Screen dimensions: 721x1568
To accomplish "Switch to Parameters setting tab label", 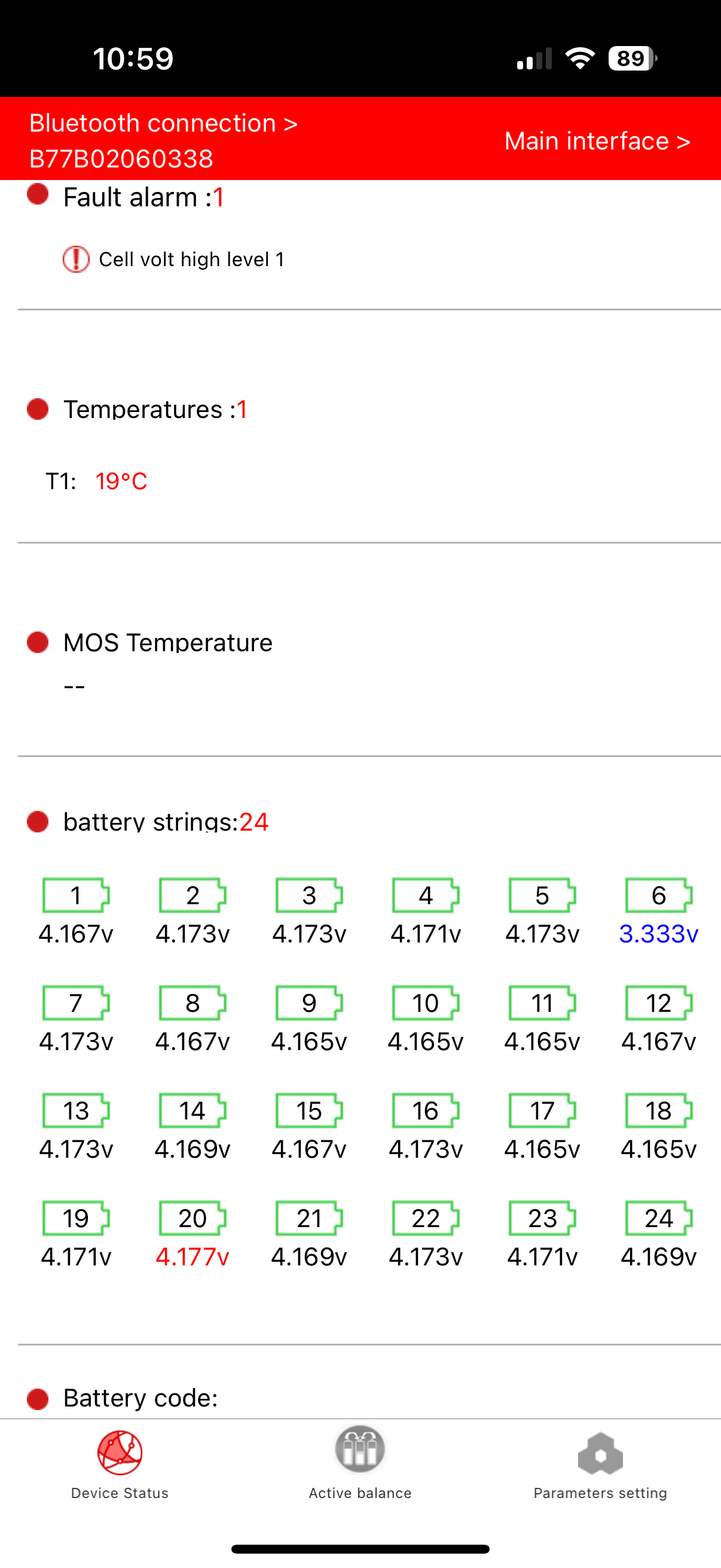I will (600, 1493).
